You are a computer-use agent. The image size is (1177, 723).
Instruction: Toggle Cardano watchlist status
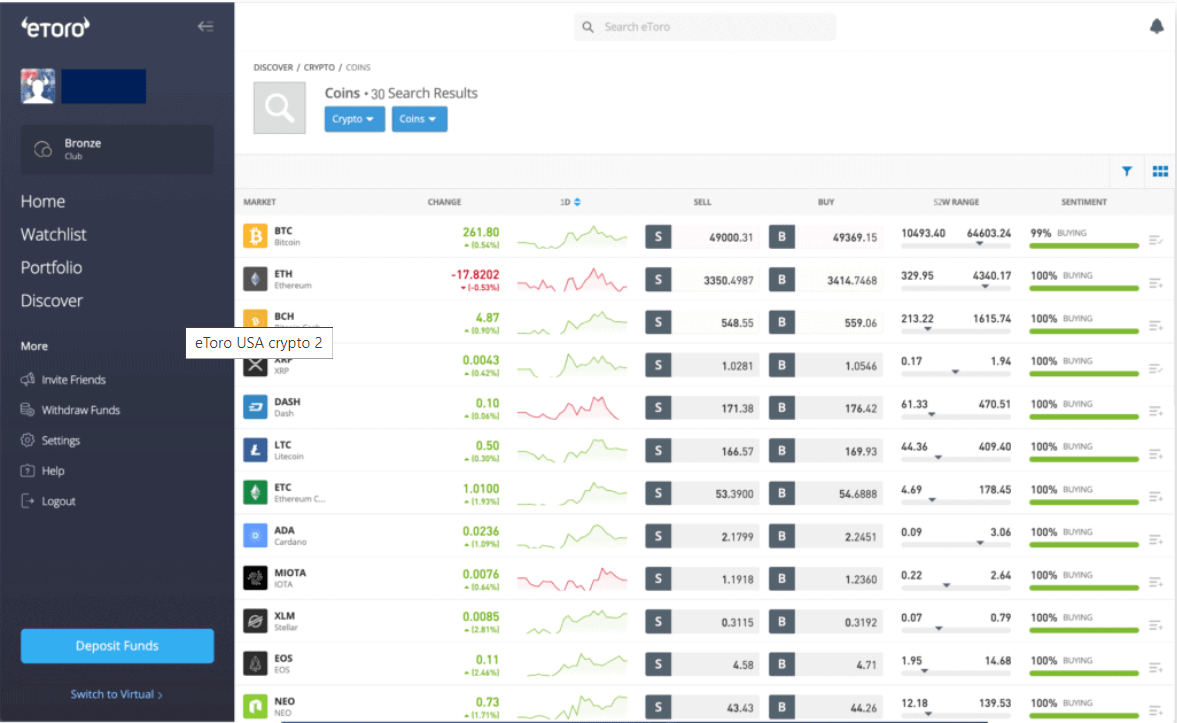click(1154, 539)
